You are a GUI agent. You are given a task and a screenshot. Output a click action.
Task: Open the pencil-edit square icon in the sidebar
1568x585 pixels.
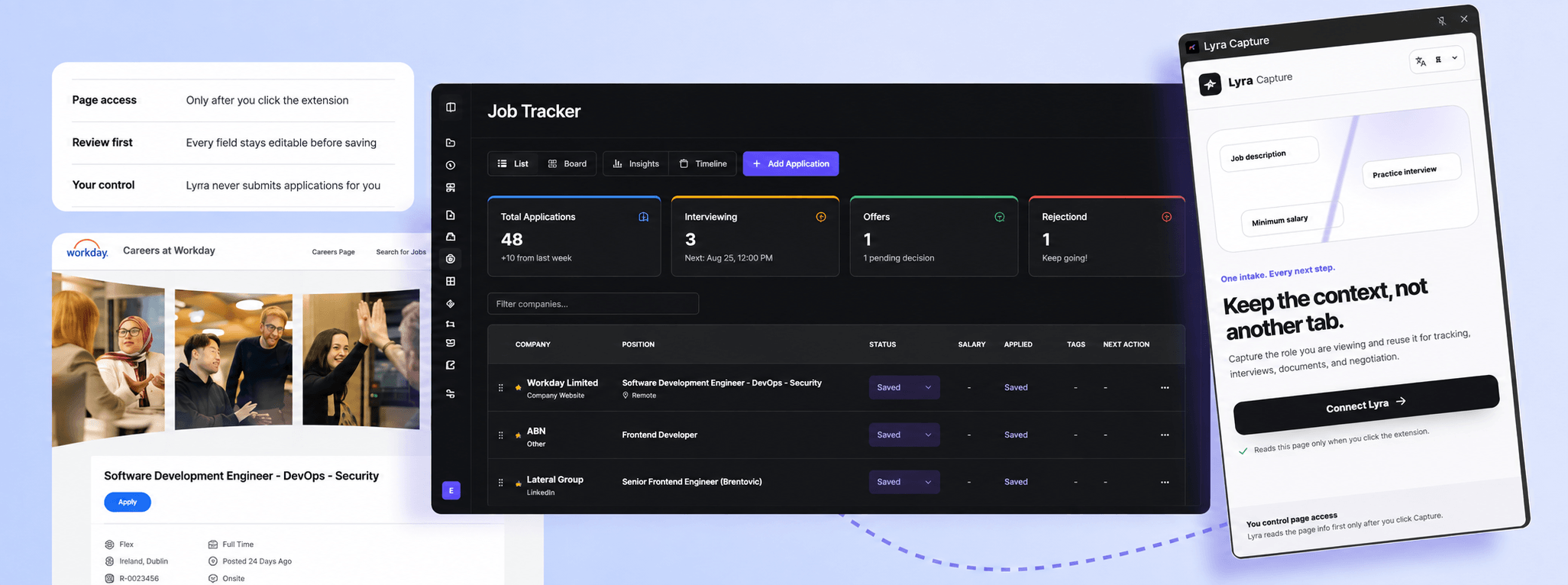point(451,366)
